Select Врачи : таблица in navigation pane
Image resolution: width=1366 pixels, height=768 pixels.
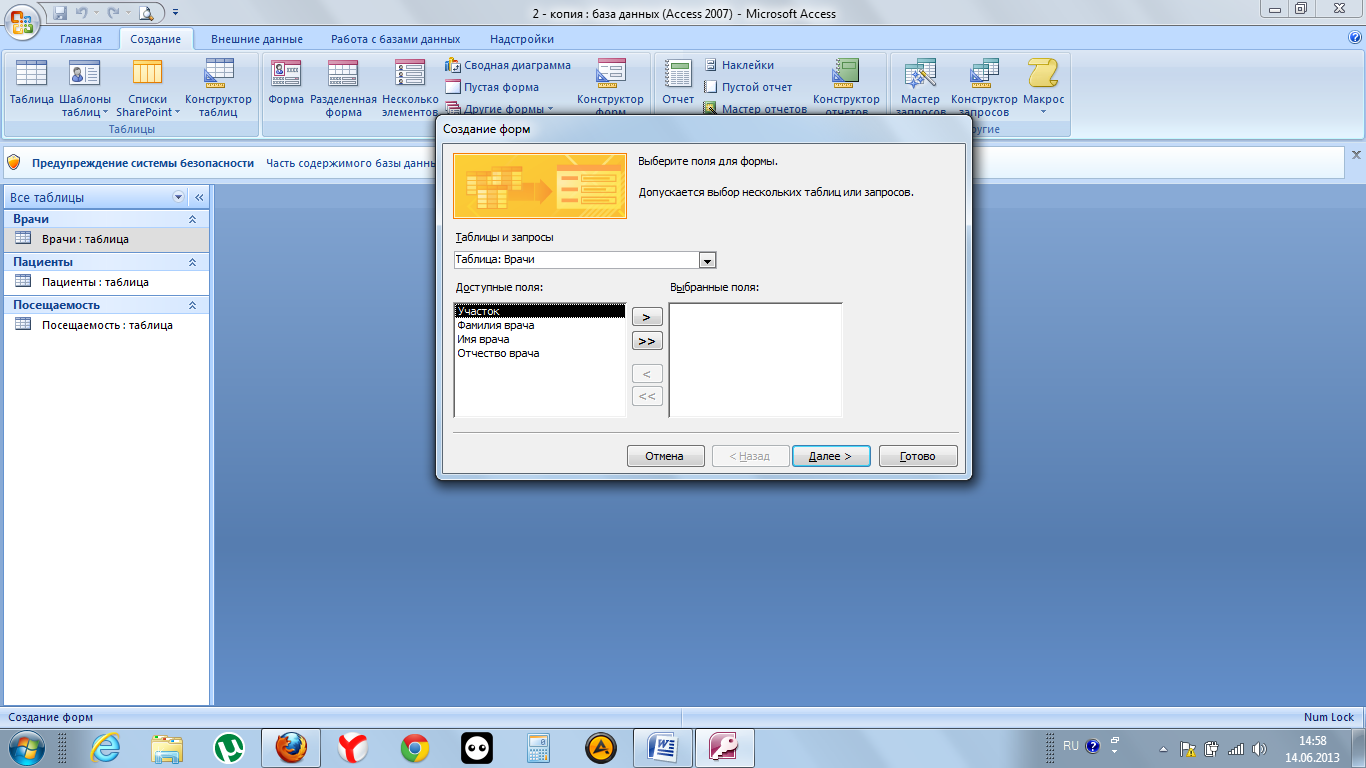[107, 239]
